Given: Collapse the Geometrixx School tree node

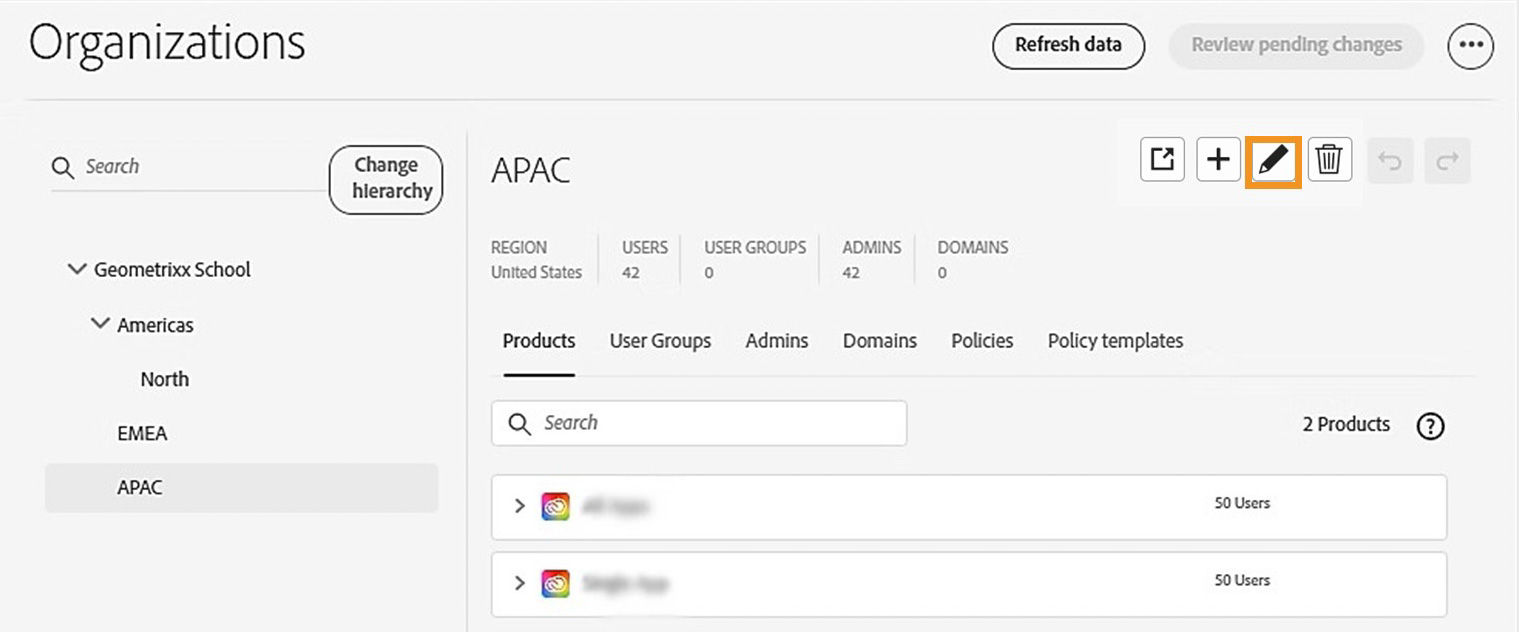Looking at the screenshot, I should (77, 270).
